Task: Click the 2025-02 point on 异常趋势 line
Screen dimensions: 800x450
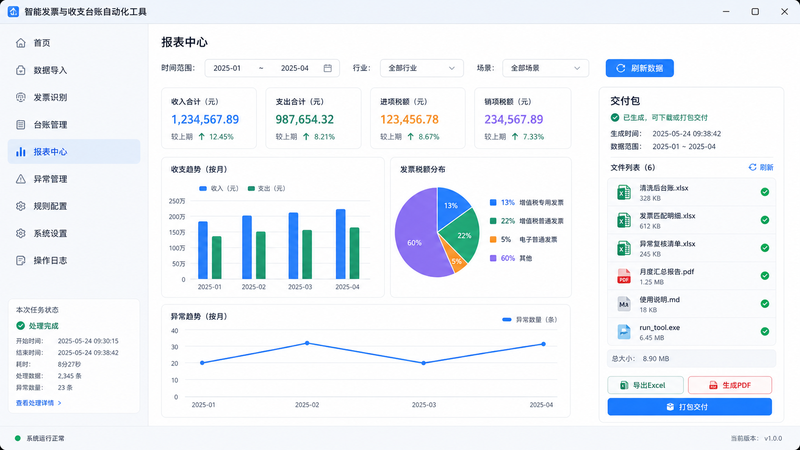Action: (307, 343)
